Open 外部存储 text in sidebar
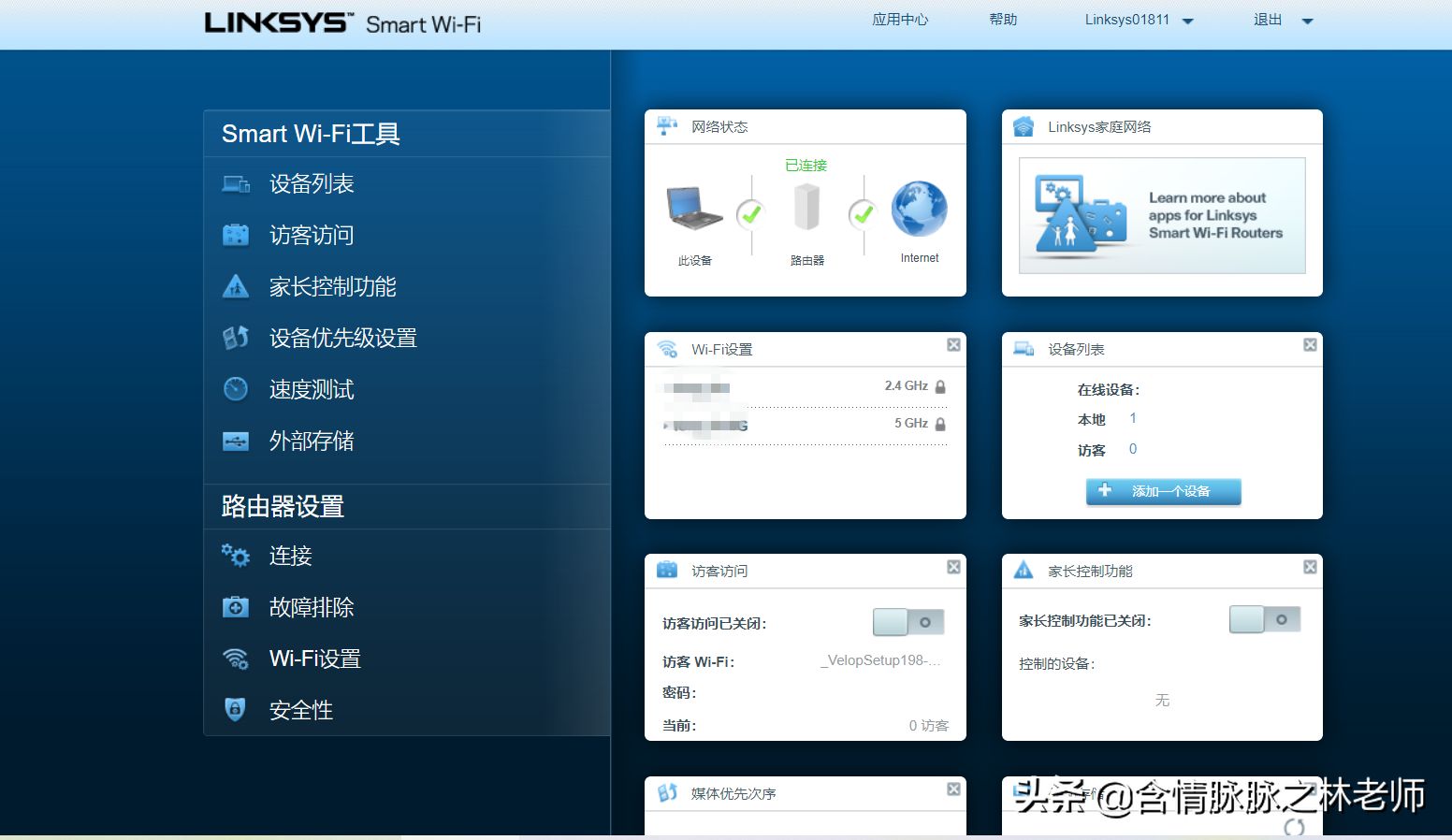The height and width of the screenshot is (840, 1452). (312, 441)
